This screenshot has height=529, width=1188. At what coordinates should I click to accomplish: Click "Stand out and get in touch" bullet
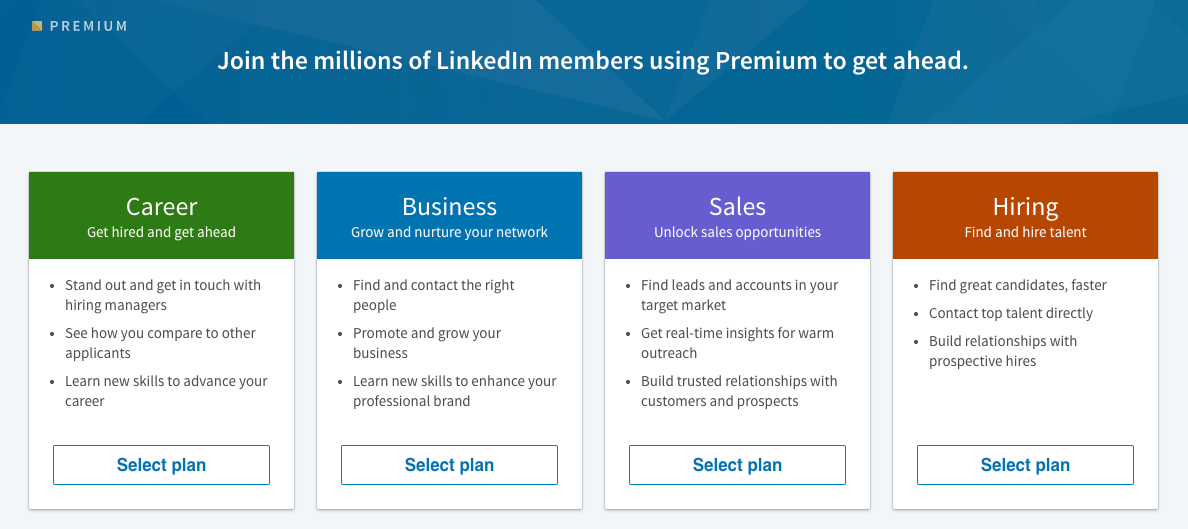(x=163, y=295)
